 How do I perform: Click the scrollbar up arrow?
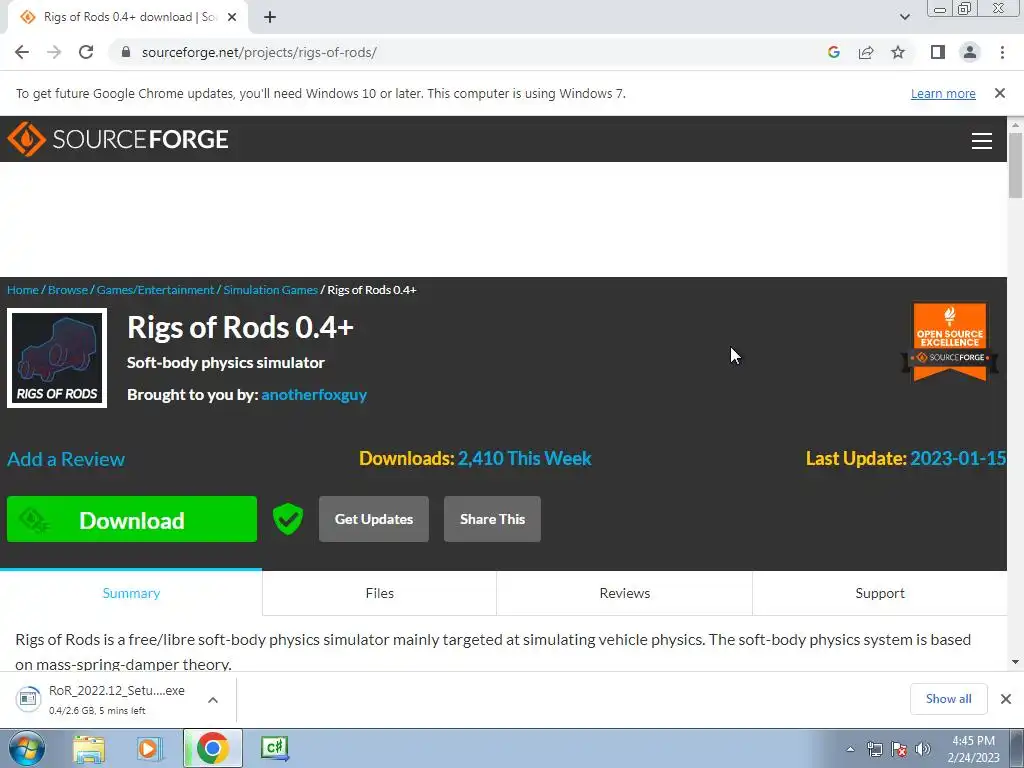click(x=1015, y=125)
